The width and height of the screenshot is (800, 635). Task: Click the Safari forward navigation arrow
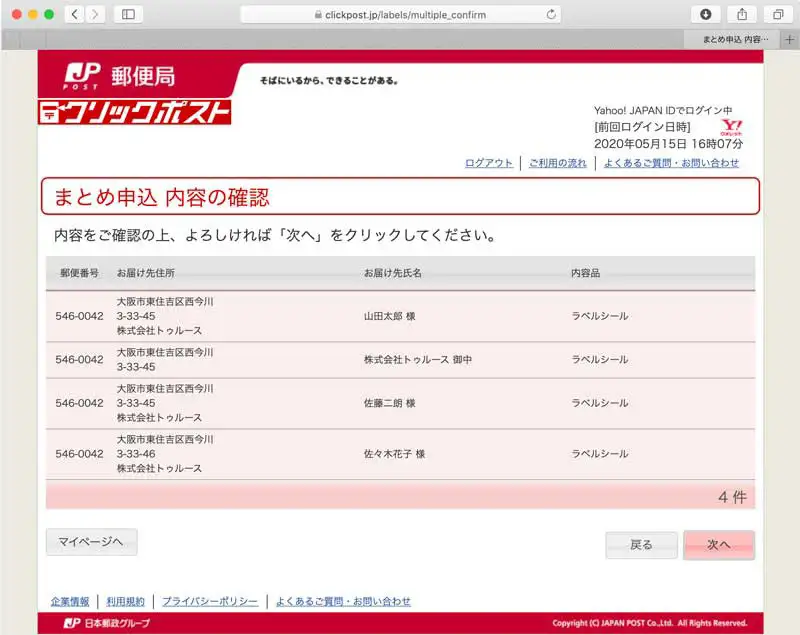(x=95, y=14)
